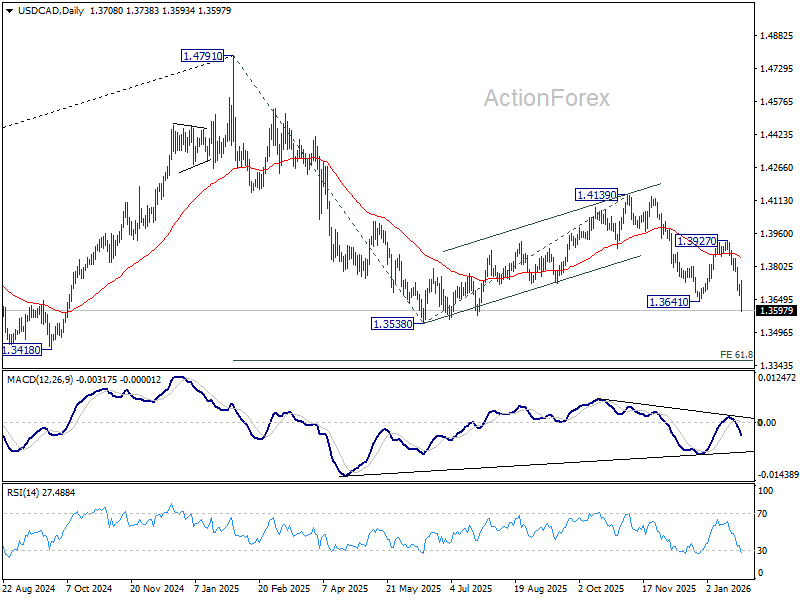Click the MACD 0.00 zero level value
Screen dimensions: 800x600
767,422
